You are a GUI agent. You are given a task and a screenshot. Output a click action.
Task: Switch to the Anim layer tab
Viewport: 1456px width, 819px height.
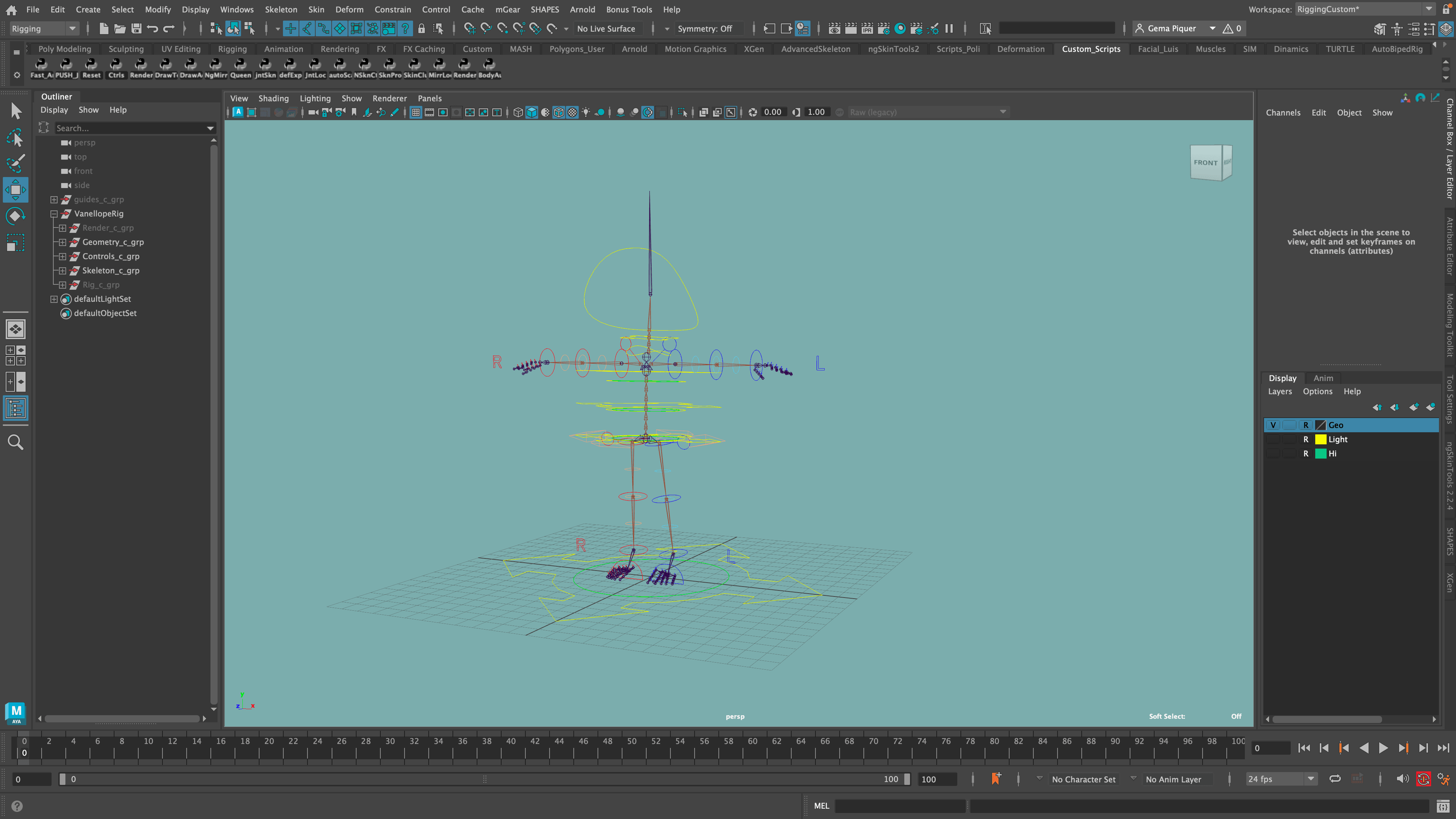click(1323, 378)
